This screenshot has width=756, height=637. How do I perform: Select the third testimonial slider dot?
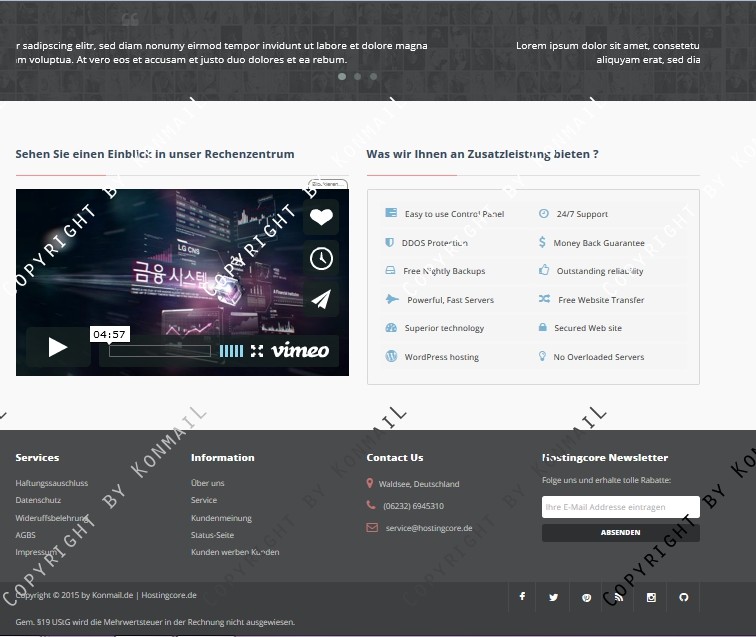click(374, 76)
